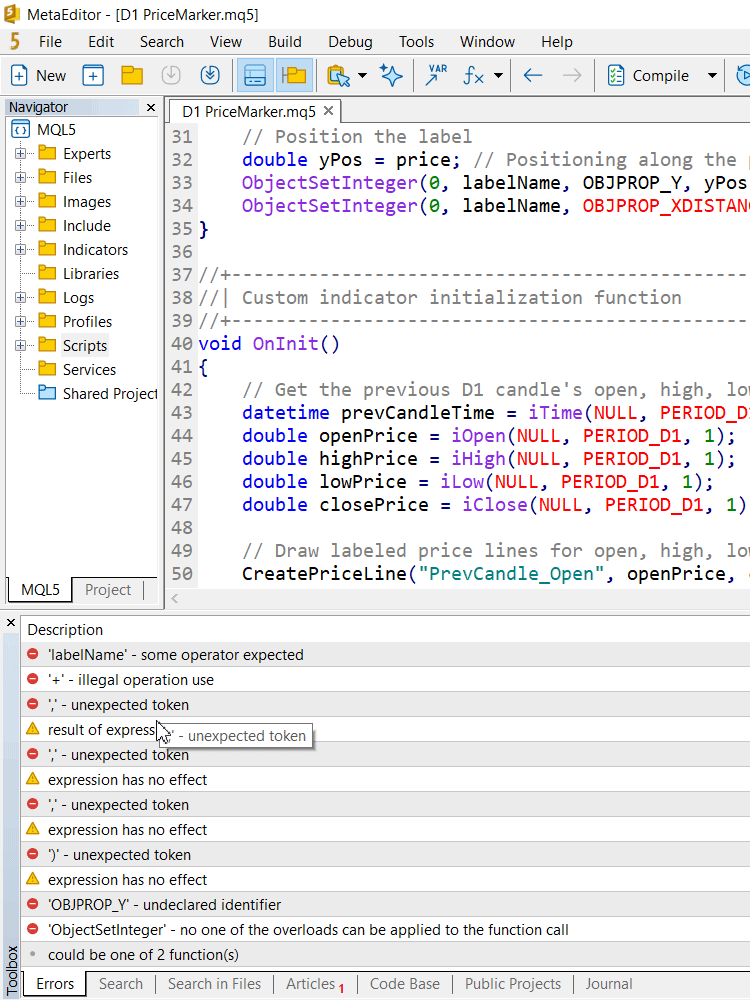
Task: Click the New file toolbar button
Action: [x=38, y=75]
